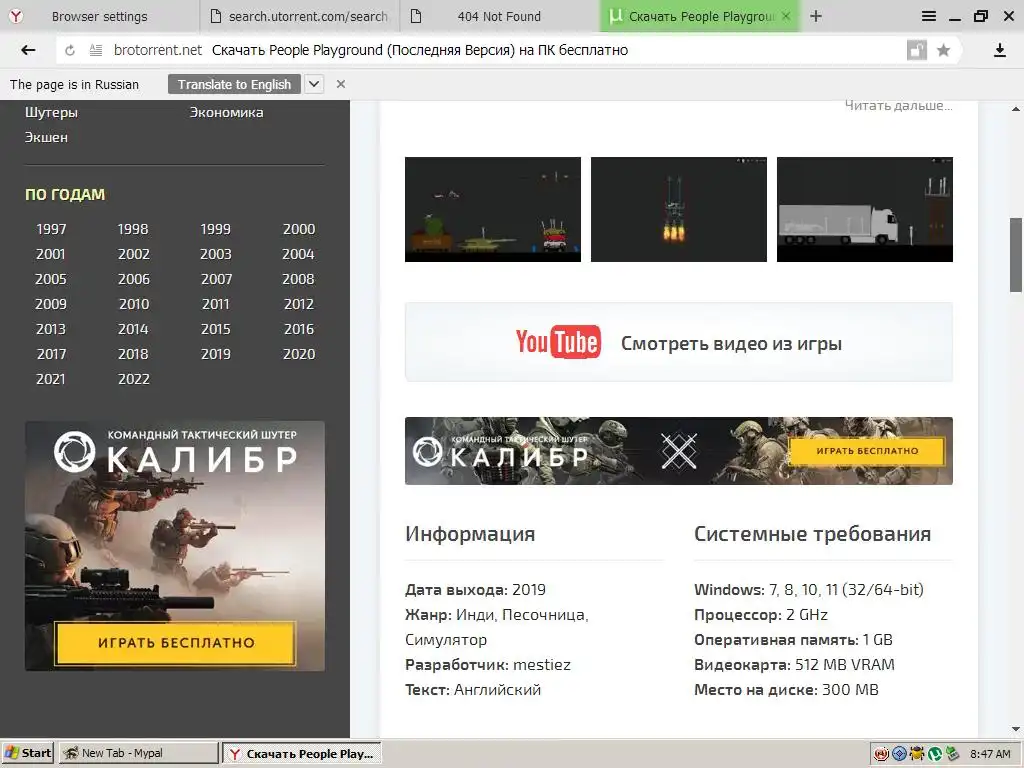
Task: Reload the page with the refresh icon
Action: [70, 50]
